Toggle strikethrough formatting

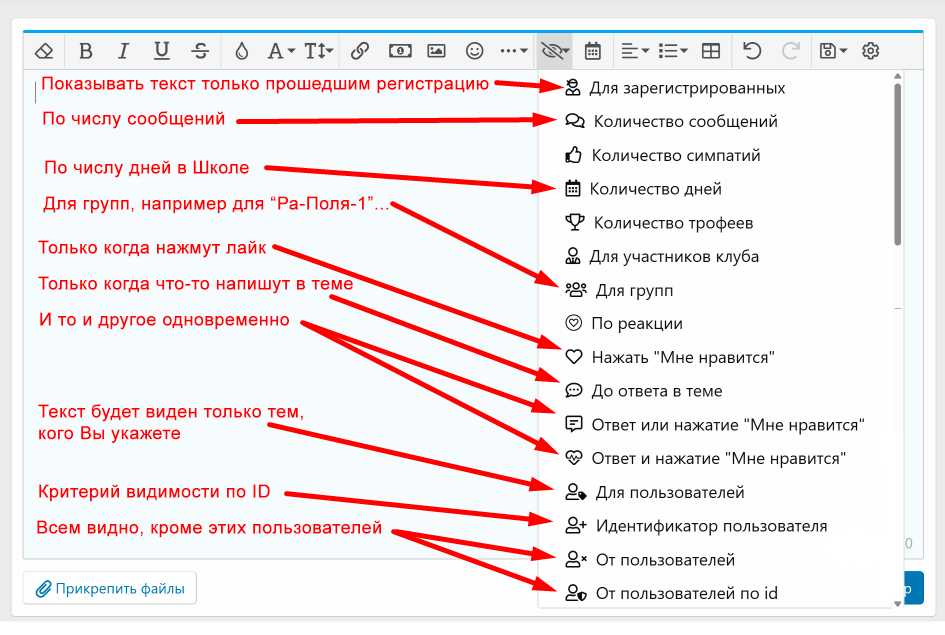pos(198,50)
